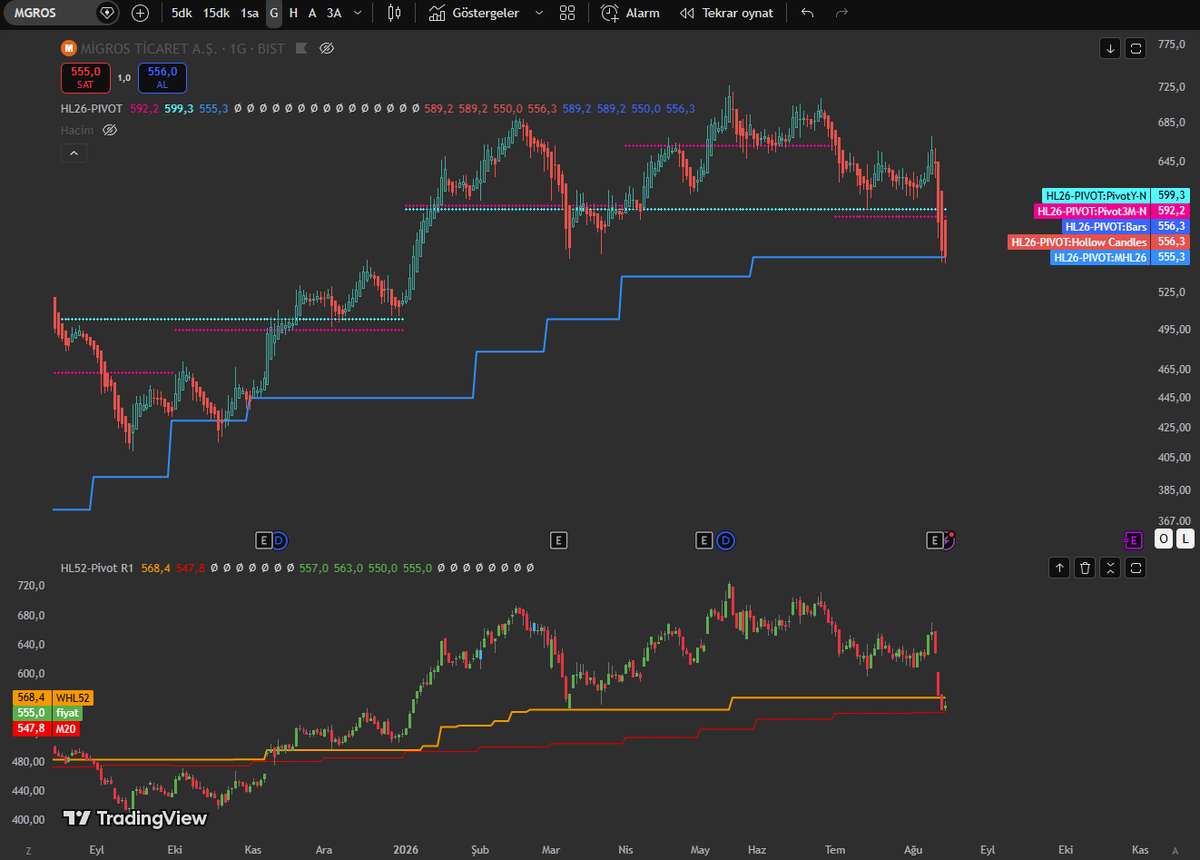Expand the interval list dropdown arrow

pyautogui.click(x=358, y=13)
